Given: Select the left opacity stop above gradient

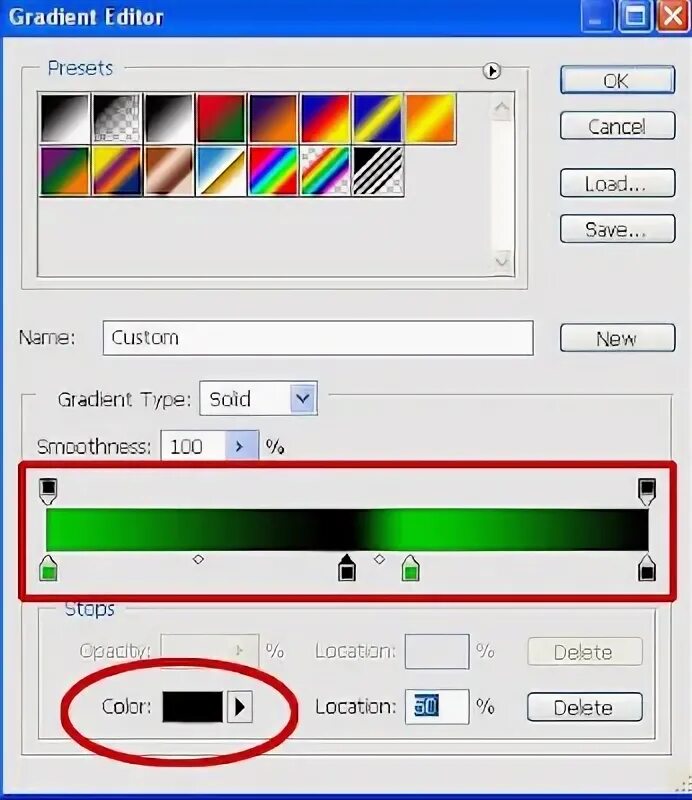Looking at the screenshot, I should point(48,491).
